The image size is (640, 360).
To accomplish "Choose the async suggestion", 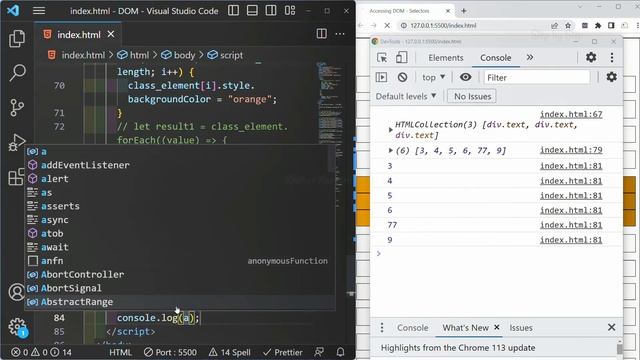I will (180, 220).
